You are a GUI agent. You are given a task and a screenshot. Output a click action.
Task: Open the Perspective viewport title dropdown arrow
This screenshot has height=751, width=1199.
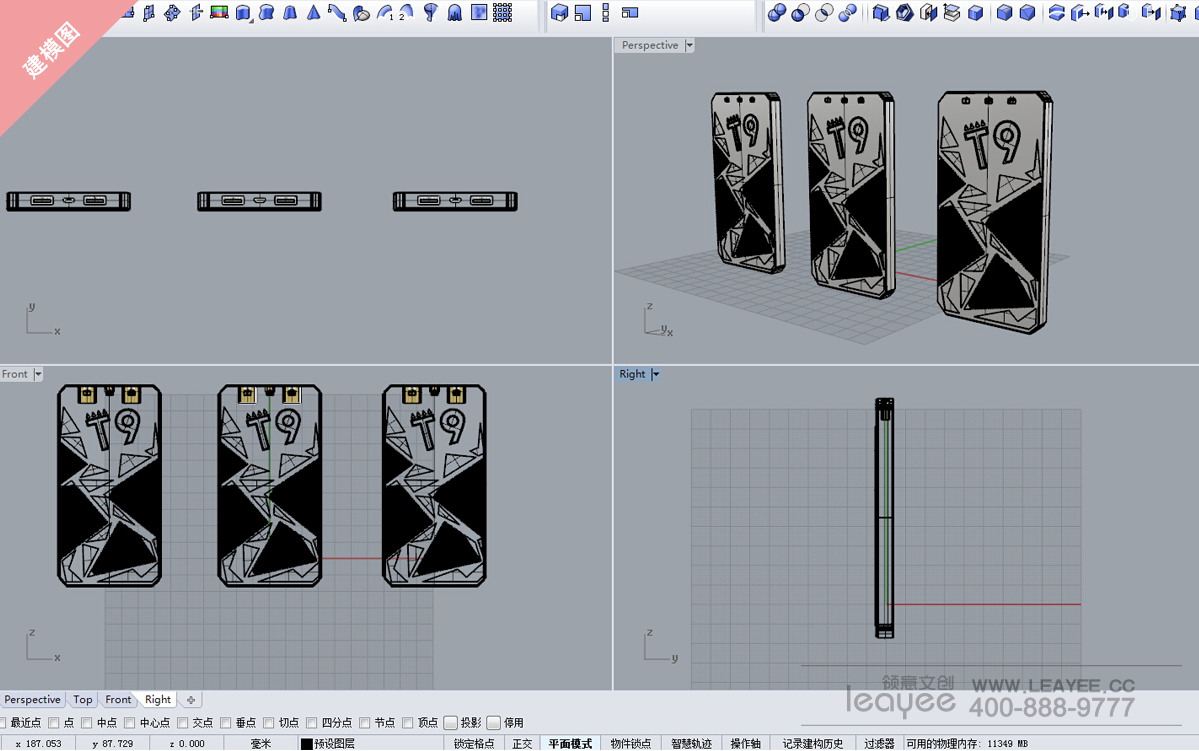point(689,46)
